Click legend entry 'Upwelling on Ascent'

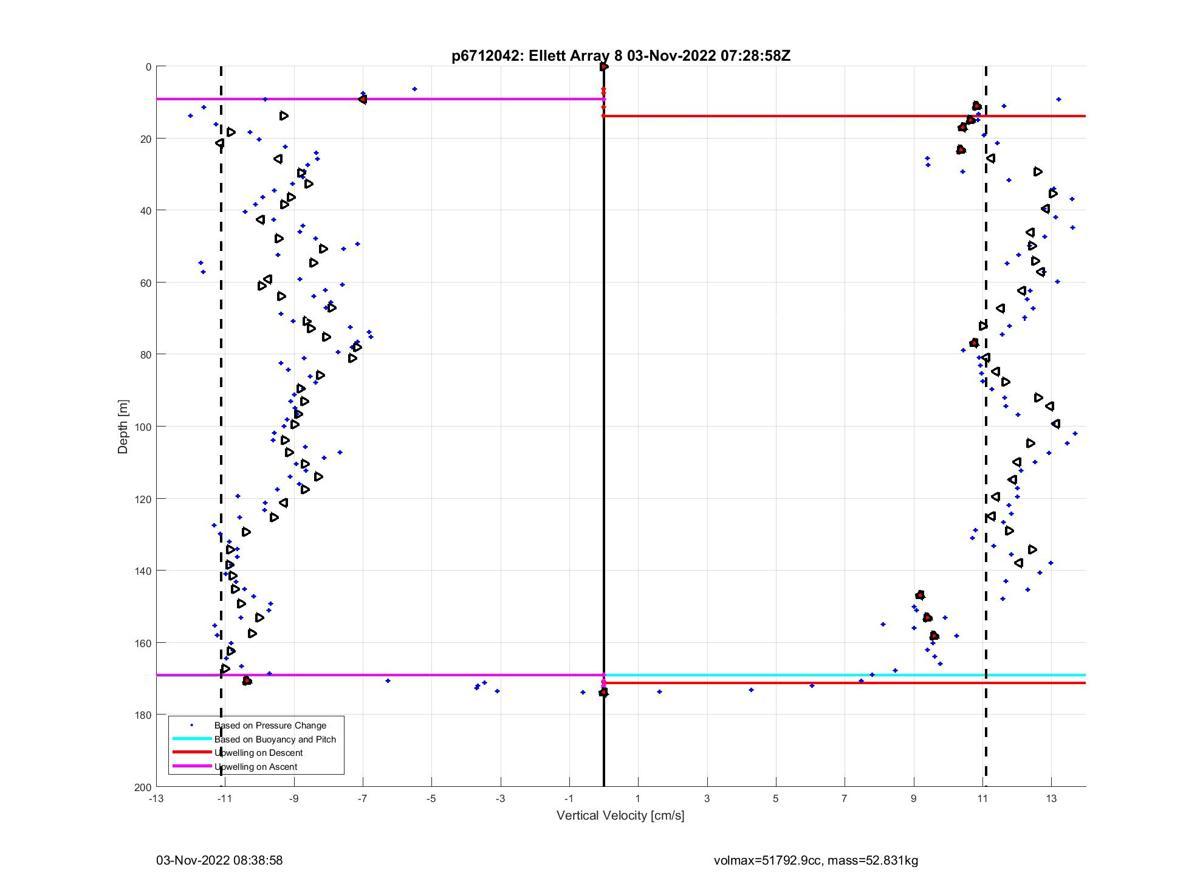255,767
